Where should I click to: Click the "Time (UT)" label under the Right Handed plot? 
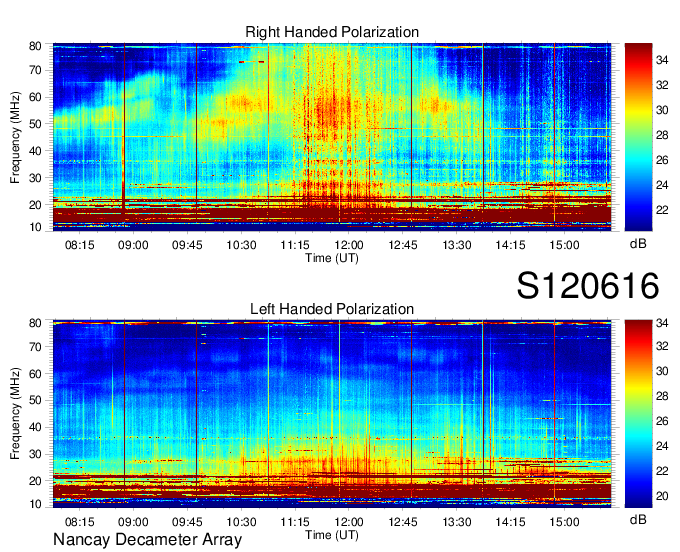(x=332, y=258)
